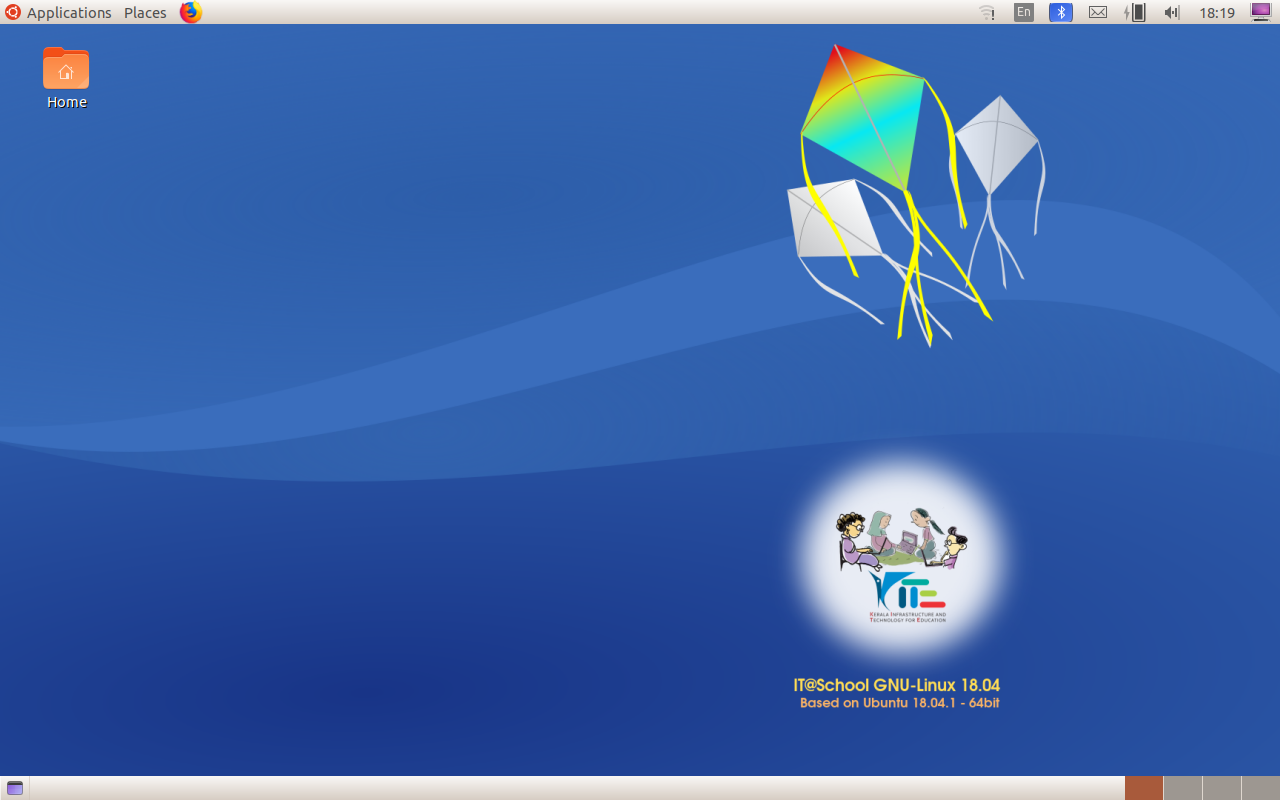The width and height of the screenshot is (1280, 800).
Task: Switch to the third workspace
Action: pos(1220,787)
